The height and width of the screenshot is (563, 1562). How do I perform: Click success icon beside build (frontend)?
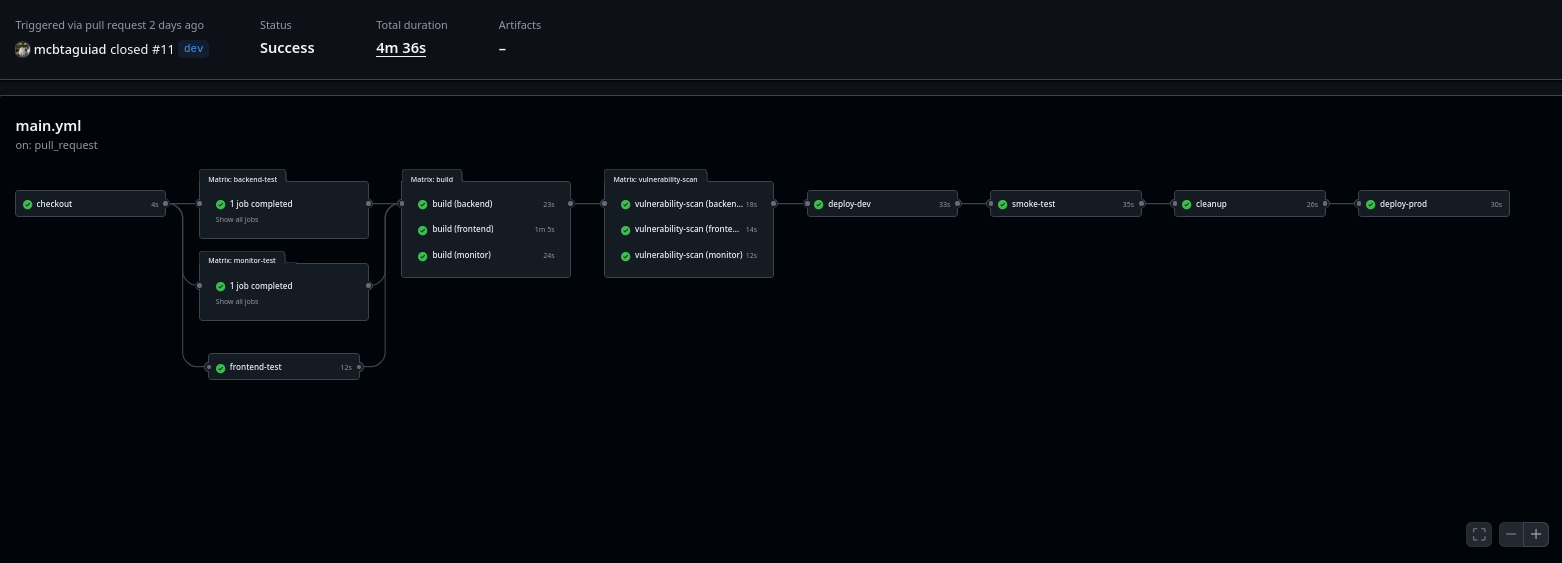423,230
